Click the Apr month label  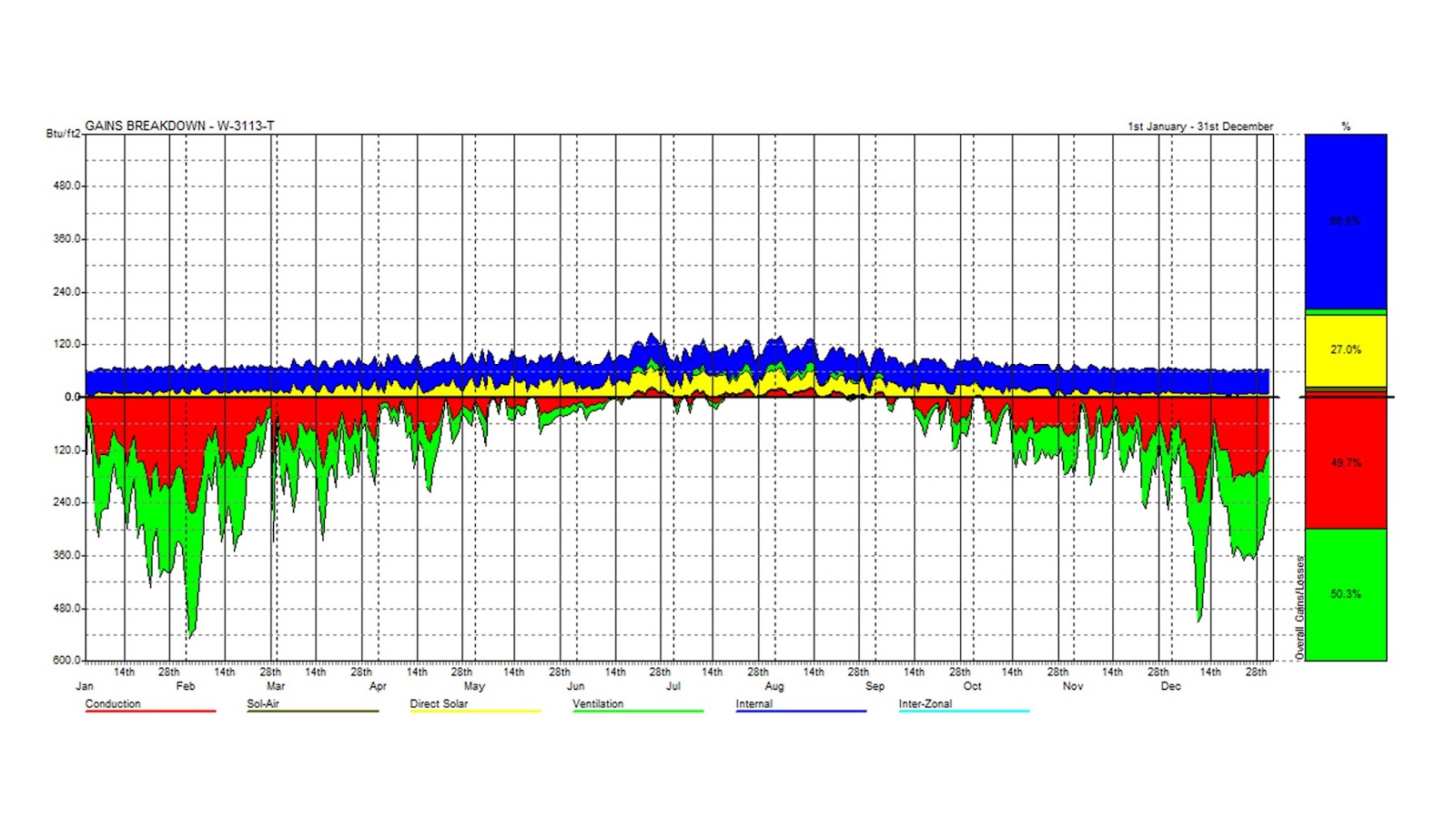point(378,686)
